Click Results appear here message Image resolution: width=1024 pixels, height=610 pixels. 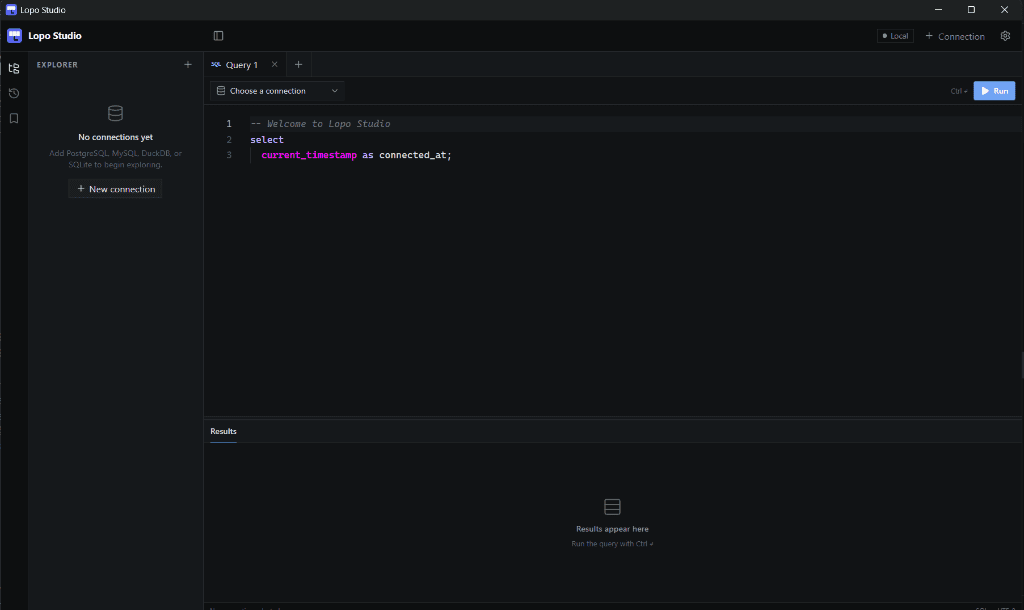tap(612, 529)
